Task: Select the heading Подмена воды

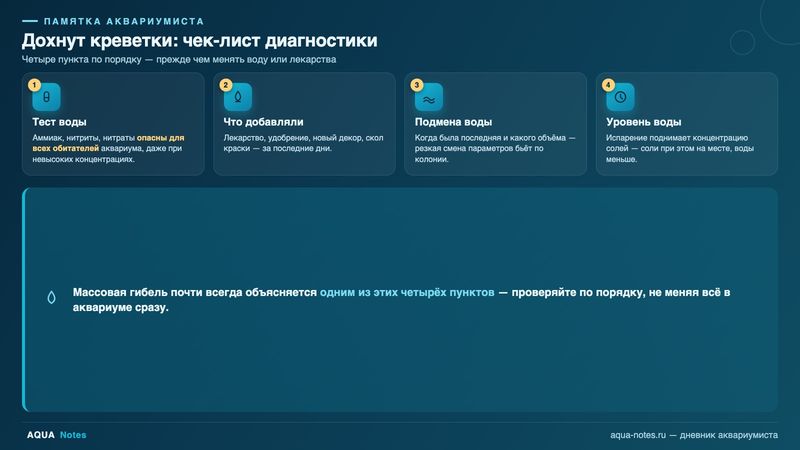Action: point(453,122)
